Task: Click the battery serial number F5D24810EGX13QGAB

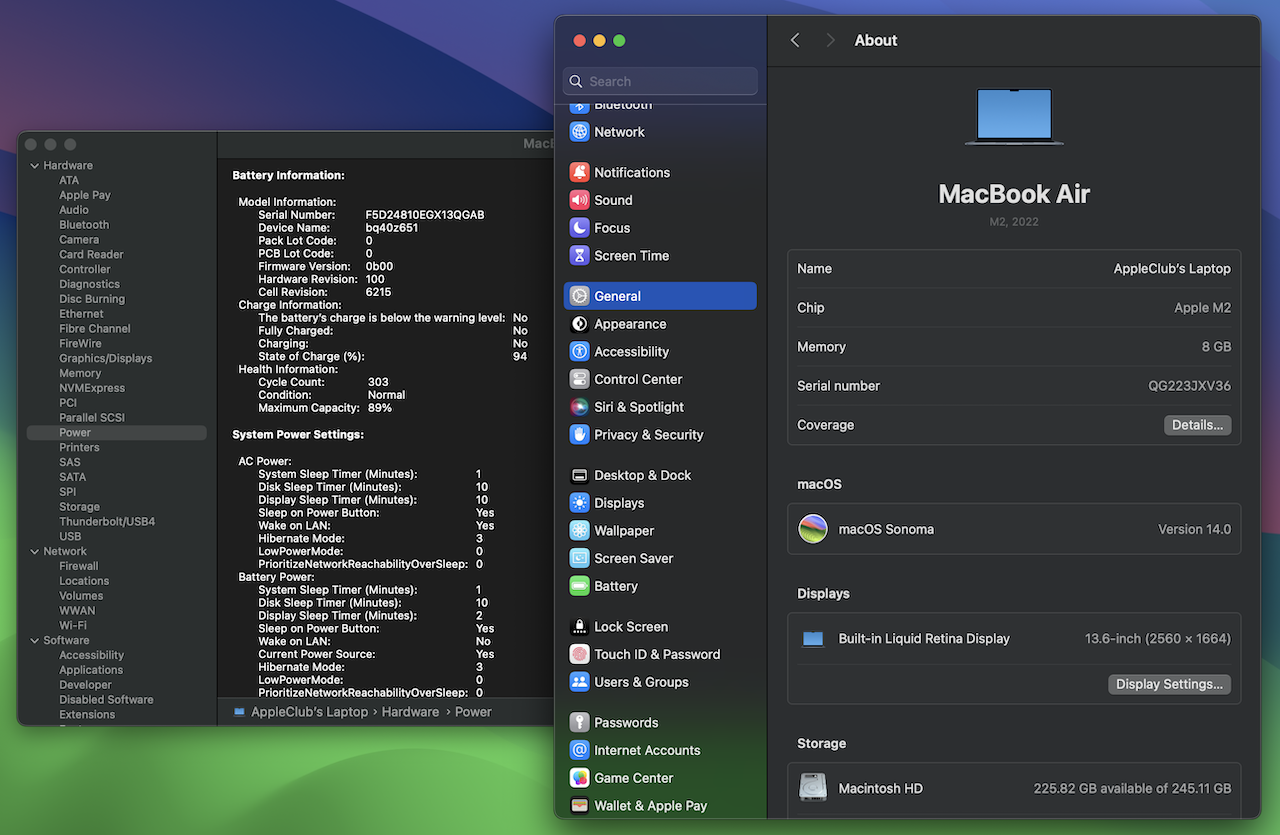Action: (425, 215)
